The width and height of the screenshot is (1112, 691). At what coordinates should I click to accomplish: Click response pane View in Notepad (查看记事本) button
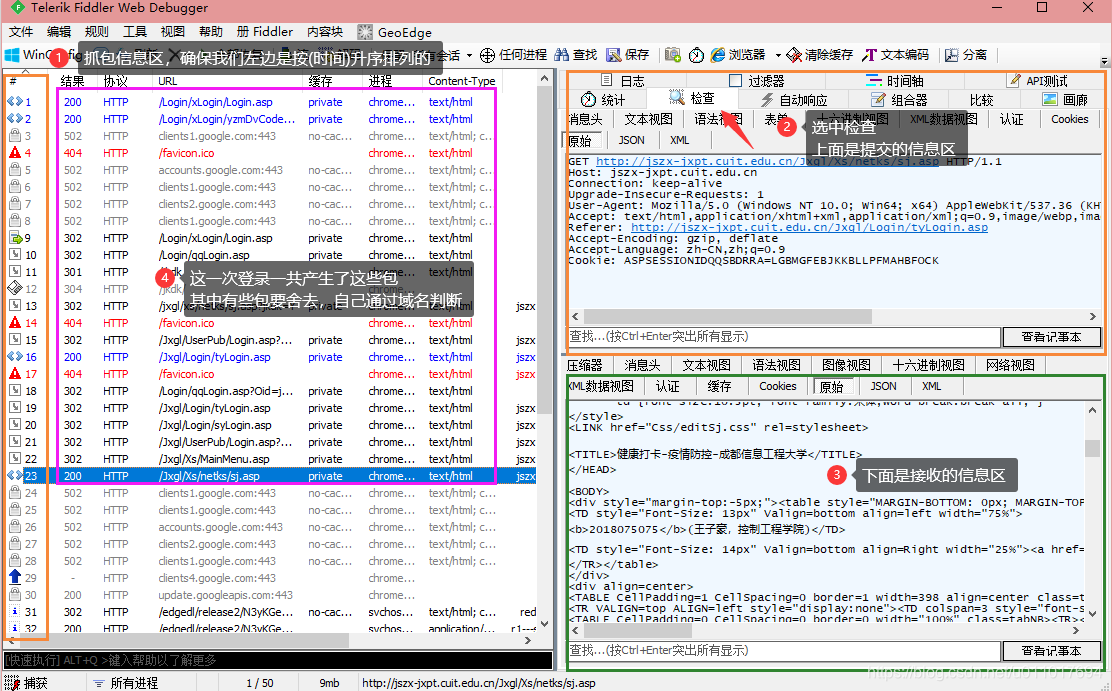point(1051,651)
